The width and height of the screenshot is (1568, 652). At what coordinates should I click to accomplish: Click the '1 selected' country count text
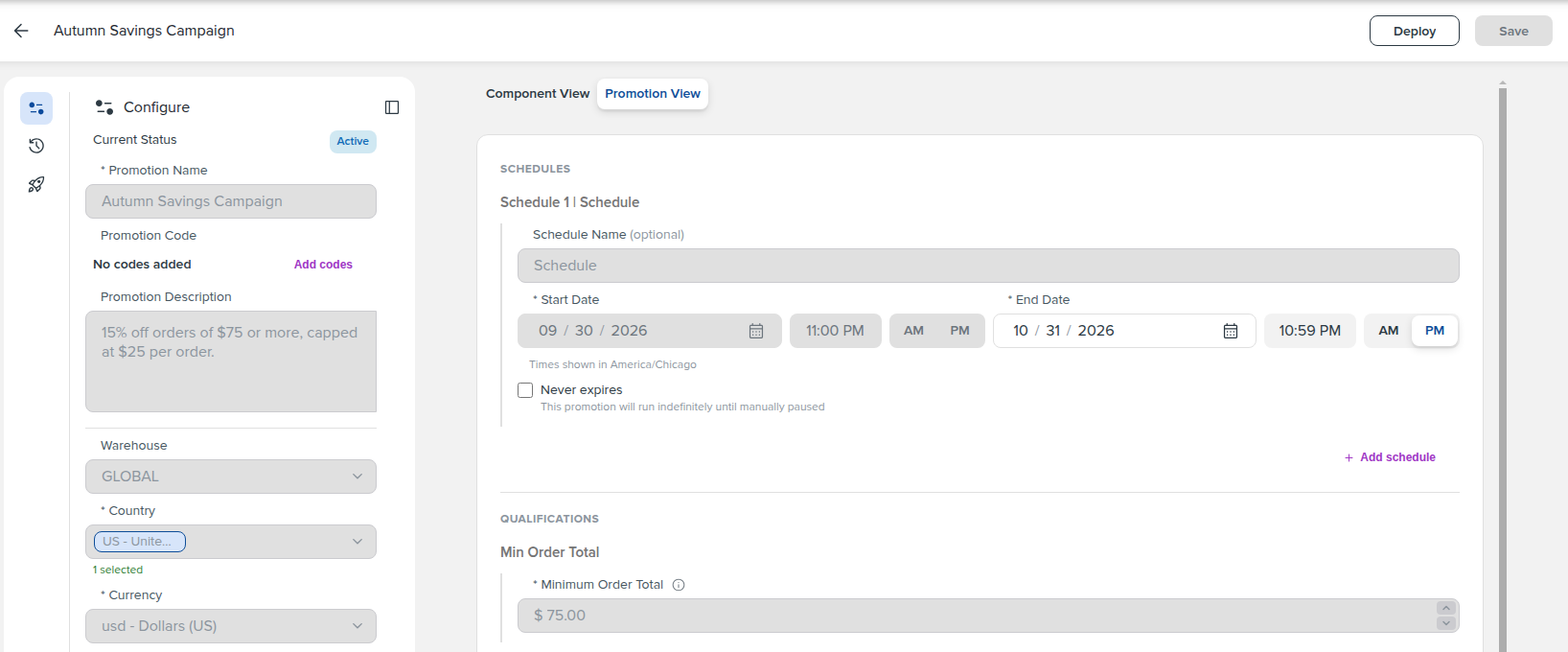(118, 570)
